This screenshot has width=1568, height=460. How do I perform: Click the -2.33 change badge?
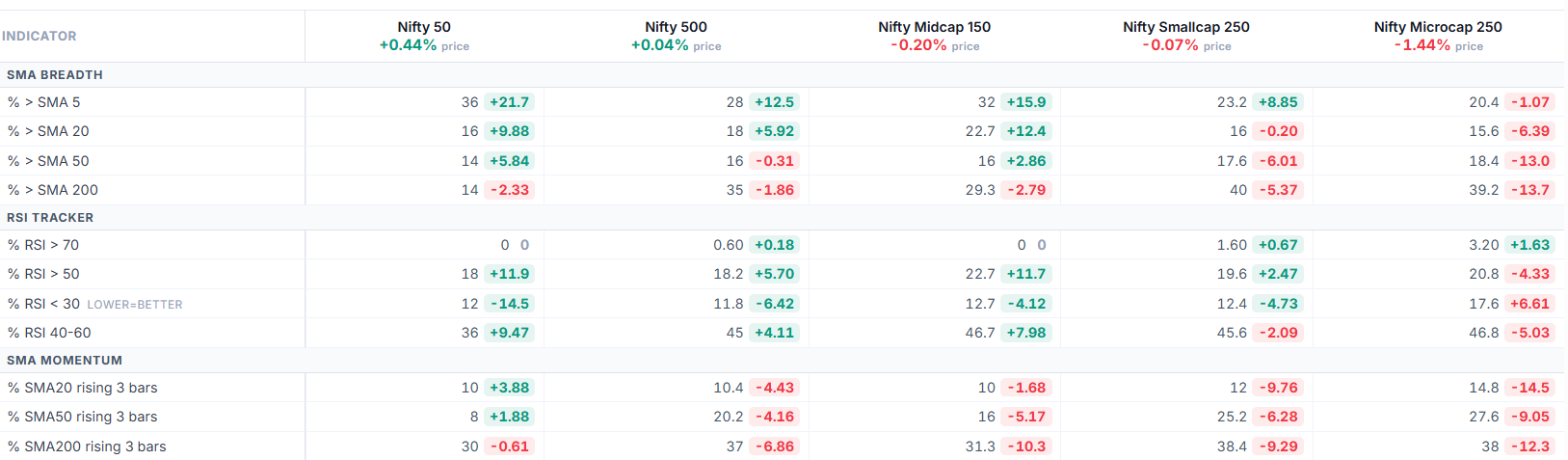pyautogui.click(x=509, y=190)
